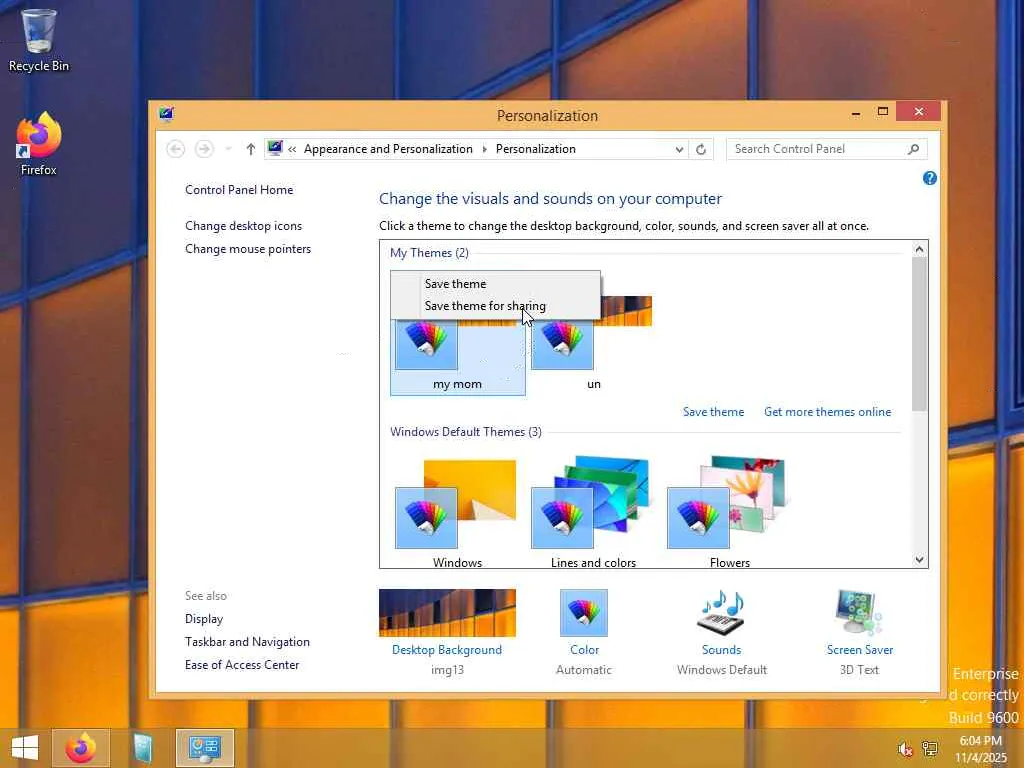Select the 'un' theme
Screen dimensions: 1024x768
tap(594, 346)
